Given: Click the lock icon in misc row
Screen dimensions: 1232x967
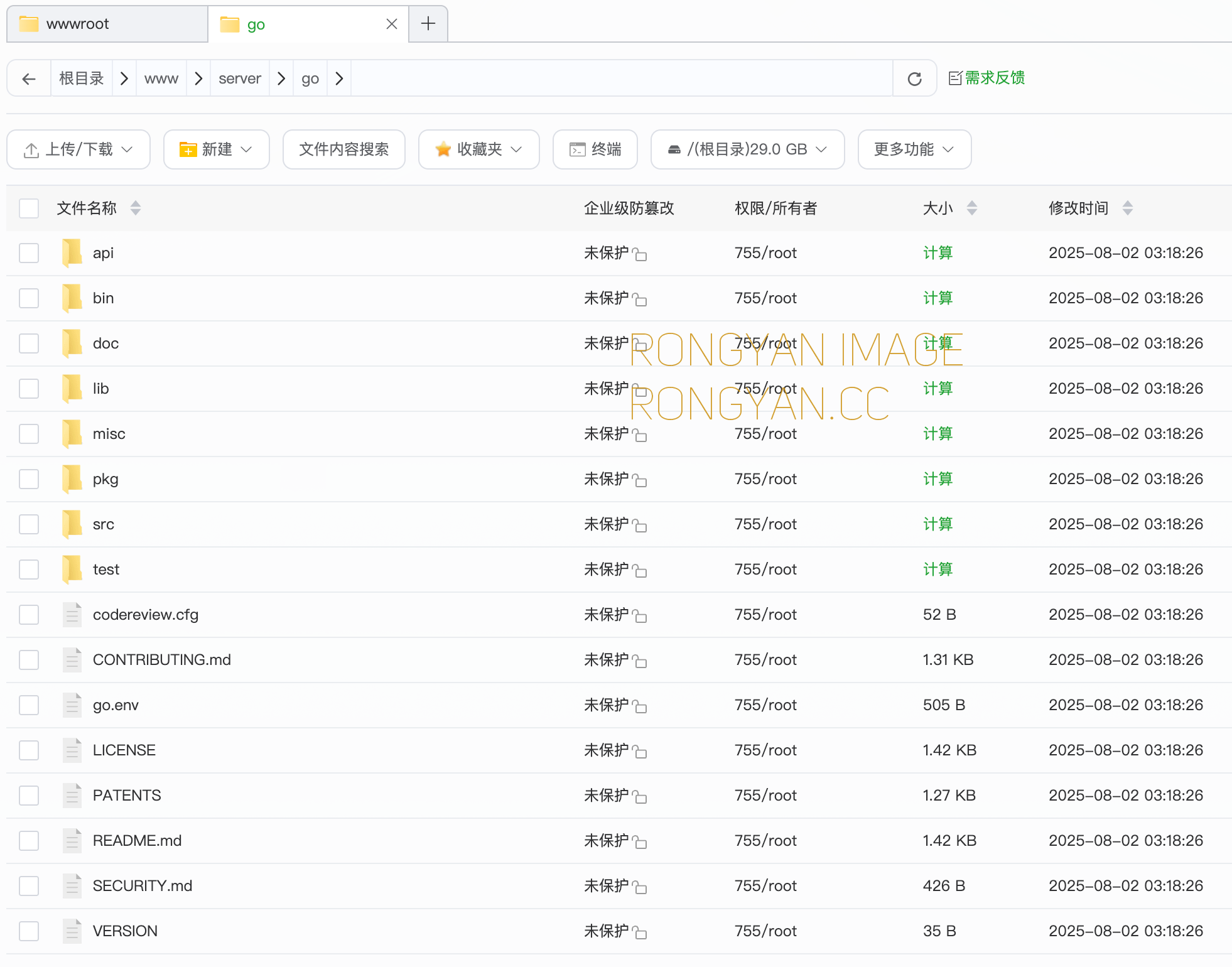Looking at the screenshot, I should [x=640, y=435].
